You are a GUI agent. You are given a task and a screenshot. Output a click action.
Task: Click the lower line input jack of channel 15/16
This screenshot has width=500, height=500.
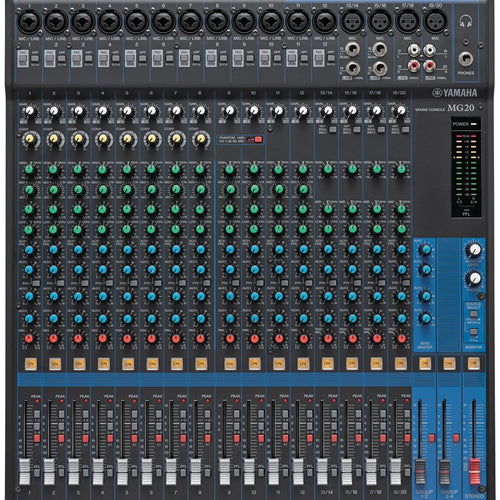(380, 69)
